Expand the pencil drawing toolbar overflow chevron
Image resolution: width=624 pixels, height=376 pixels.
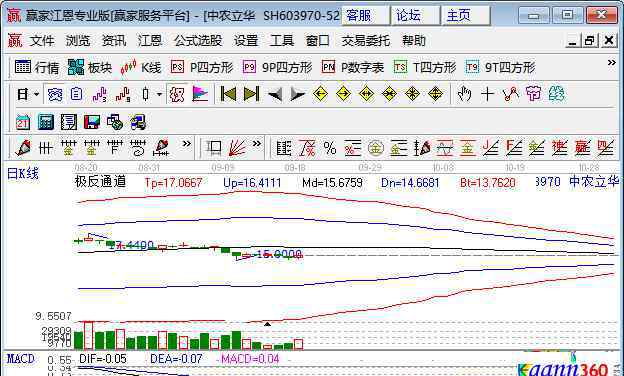click(186, 144)
